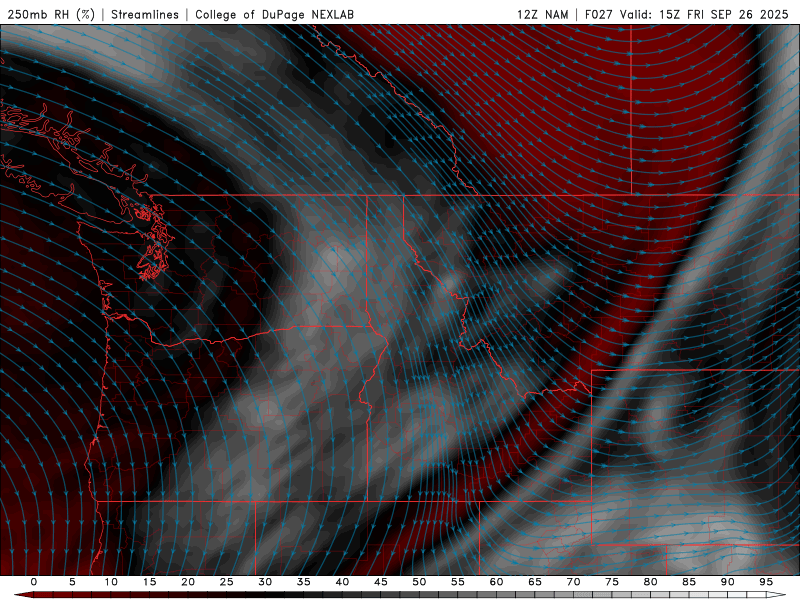This screenshot has height=600, width=800.
Task: Click 'Valid: 15Z FRI SEP 26 2025' text
Action: (x=704, y=14)
